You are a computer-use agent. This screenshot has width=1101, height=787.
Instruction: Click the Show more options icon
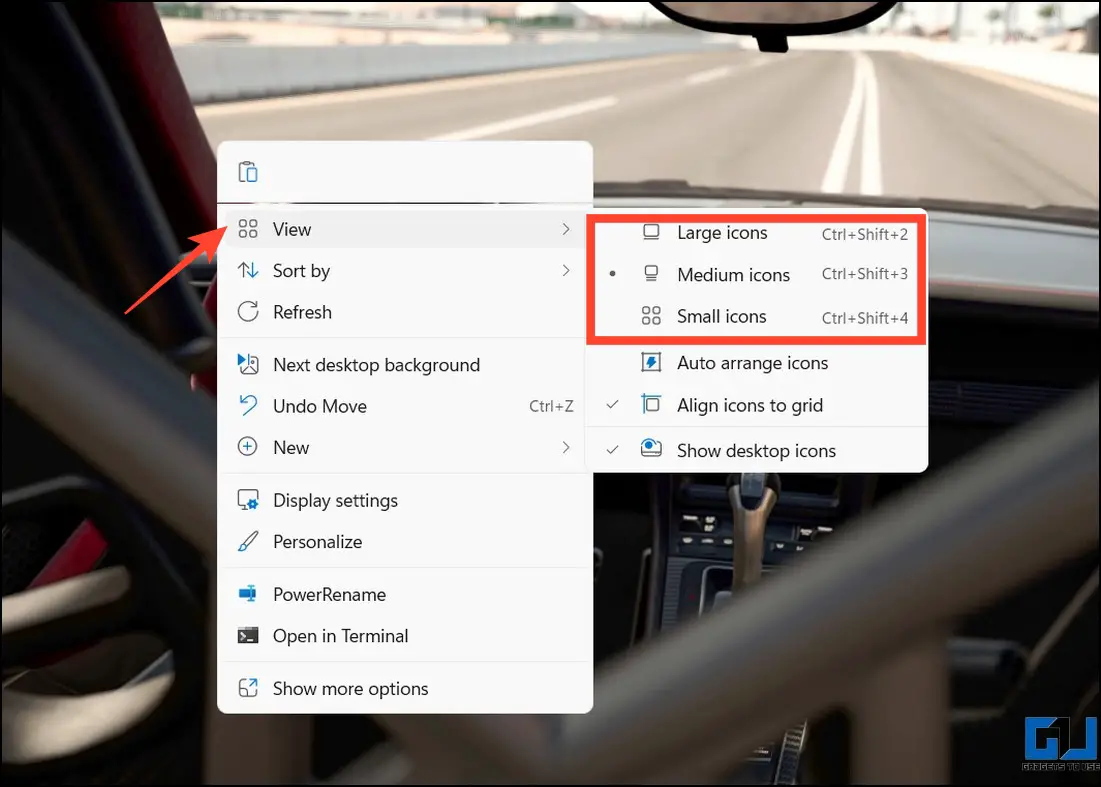point(248,688)
